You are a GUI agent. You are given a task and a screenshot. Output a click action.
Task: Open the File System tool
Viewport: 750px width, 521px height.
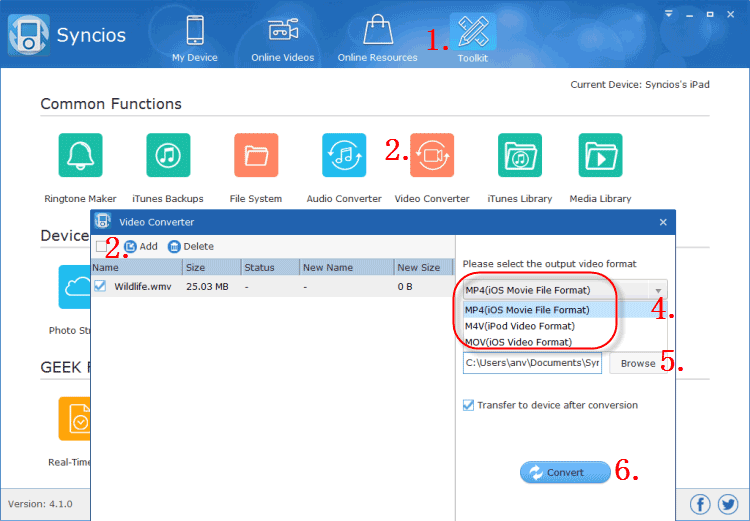[256, 155]
